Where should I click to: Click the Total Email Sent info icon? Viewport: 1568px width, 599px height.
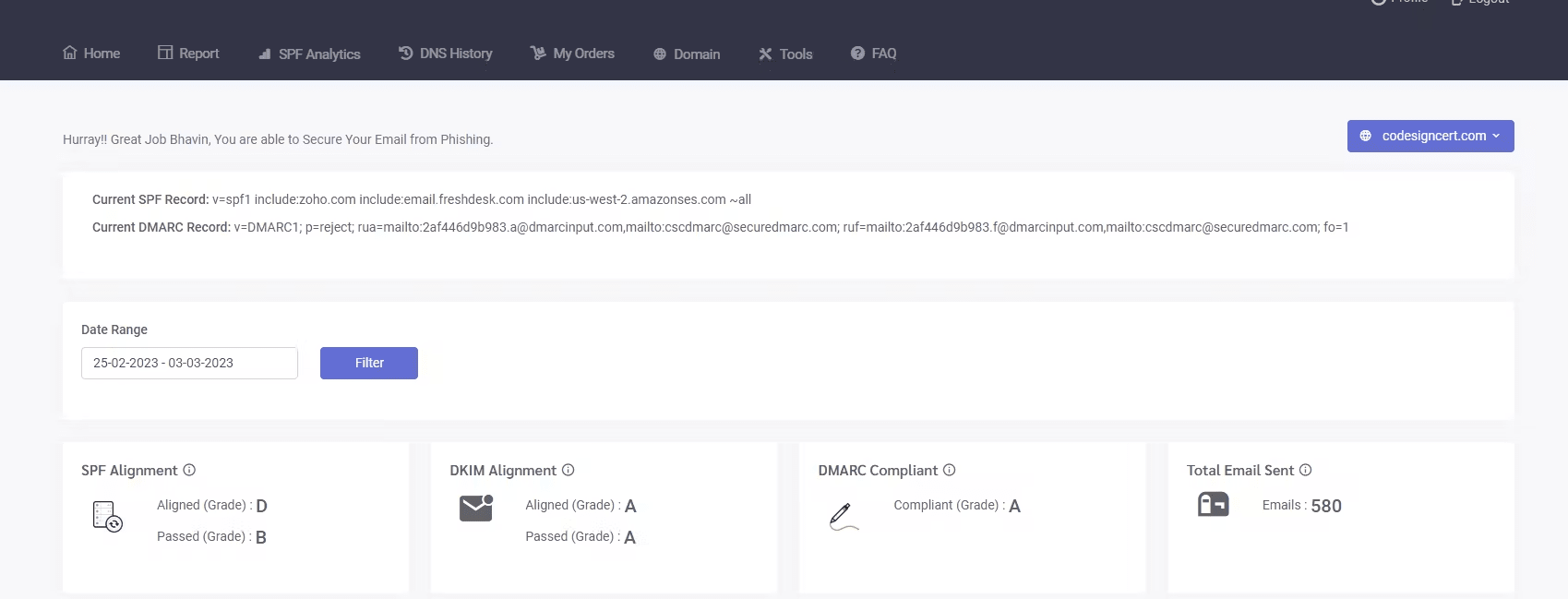(1305, 470)
